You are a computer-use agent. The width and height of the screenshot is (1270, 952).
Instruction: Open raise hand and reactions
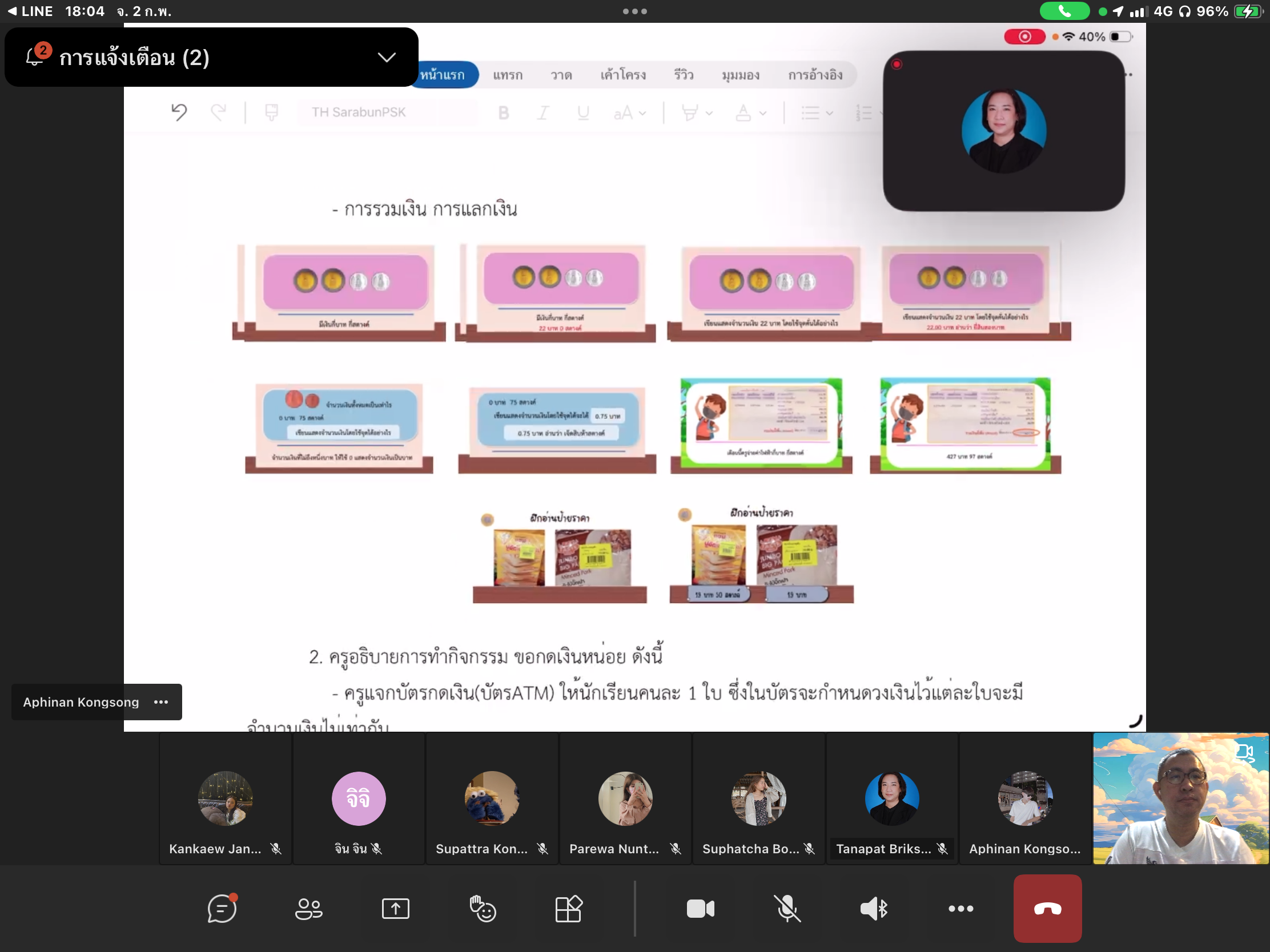[x=483, y=909]
